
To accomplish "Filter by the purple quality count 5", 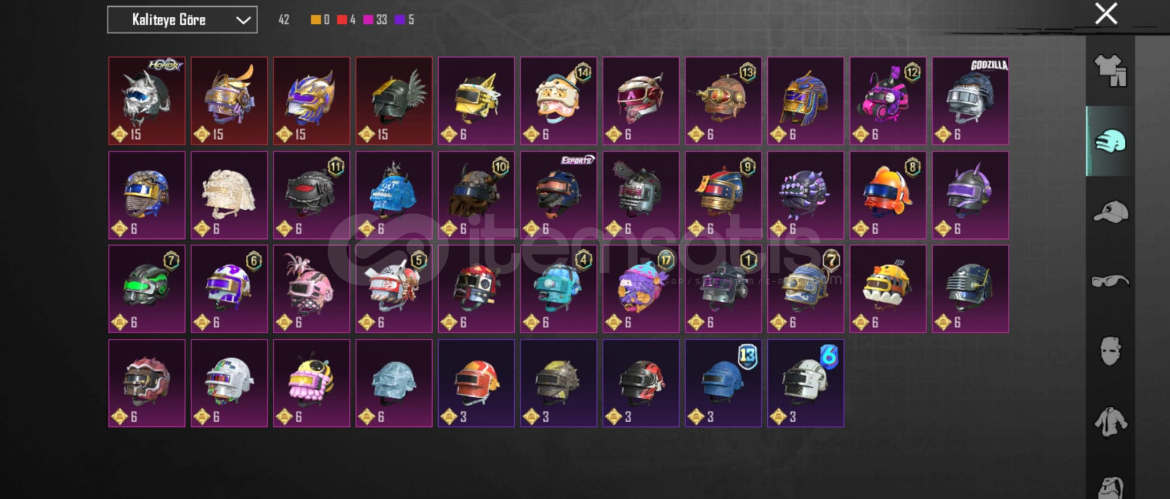I will click(404, 20).
